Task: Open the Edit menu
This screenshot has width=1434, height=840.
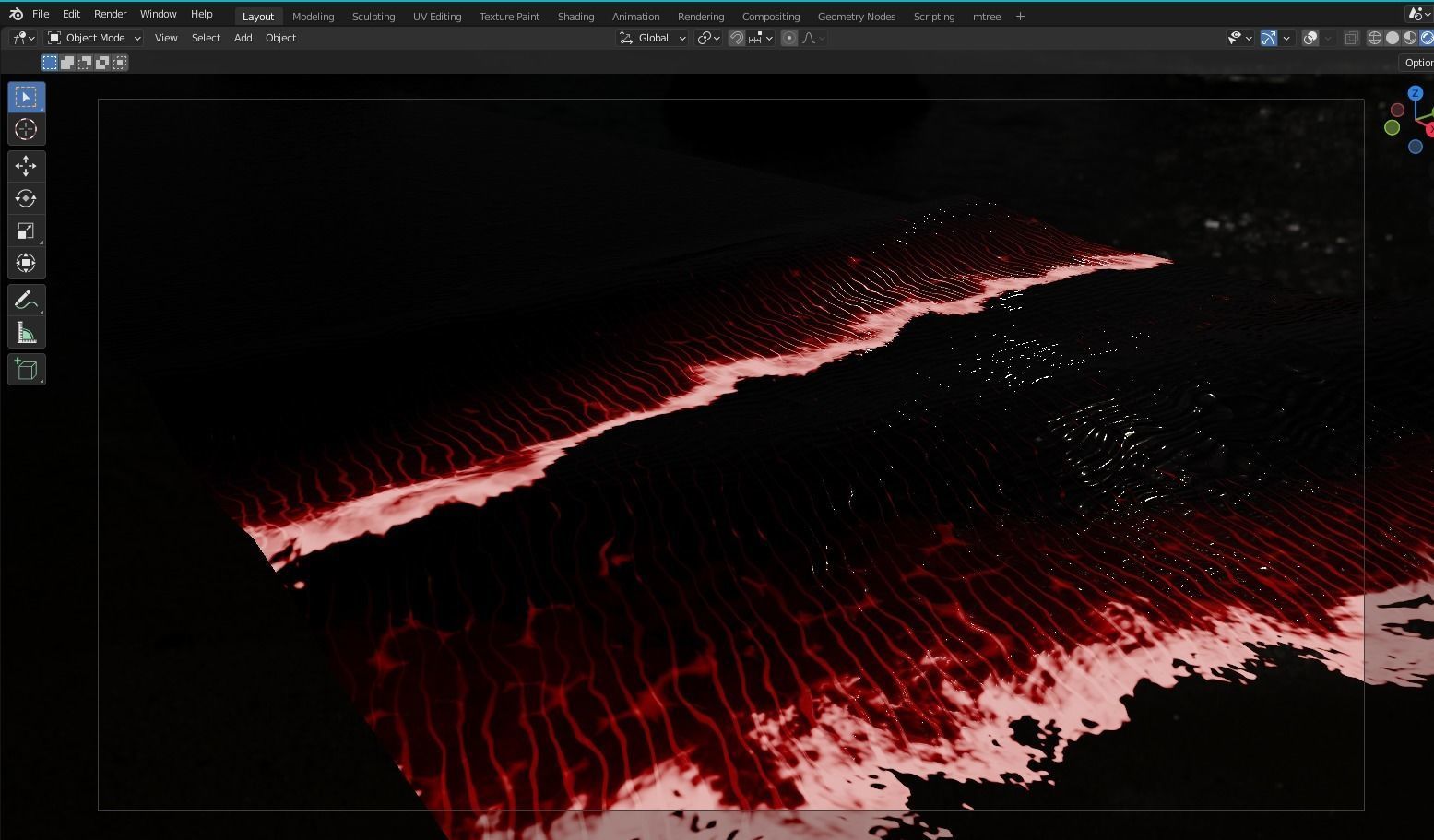Action: click(71, 14)
